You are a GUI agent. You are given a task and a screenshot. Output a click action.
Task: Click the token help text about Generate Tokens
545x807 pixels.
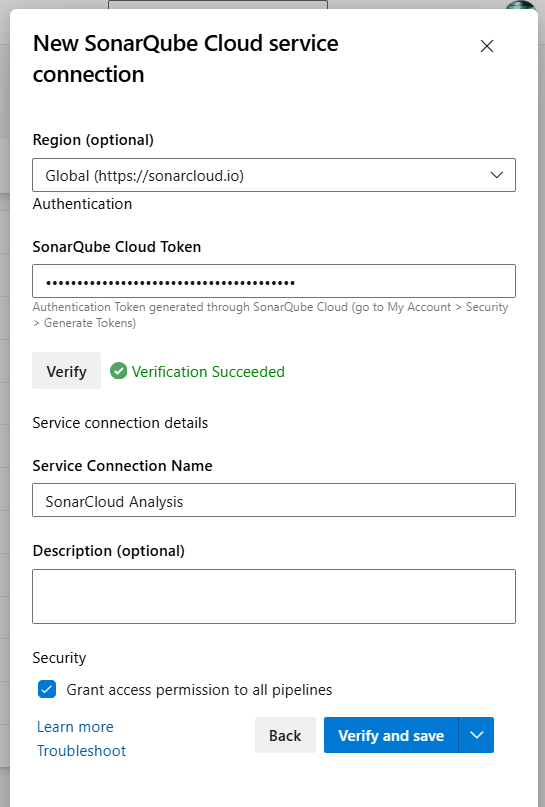270,315
